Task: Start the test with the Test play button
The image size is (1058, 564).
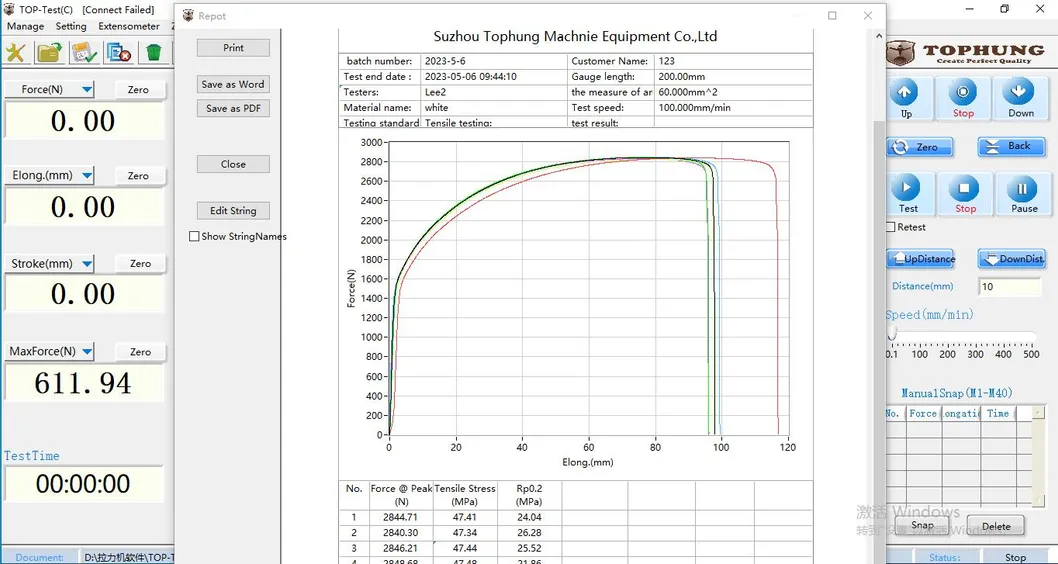Action: click(x=907, y=194)
